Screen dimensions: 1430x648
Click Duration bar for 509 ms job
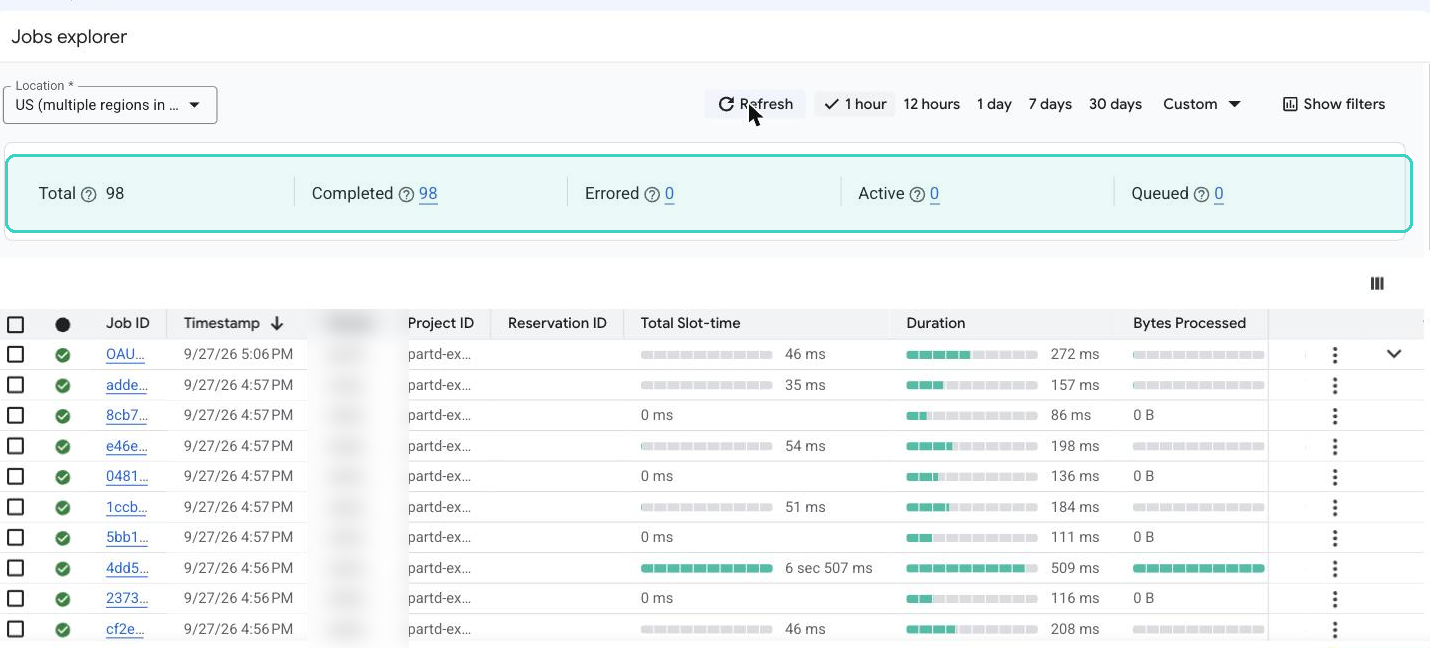pos(971,568)
